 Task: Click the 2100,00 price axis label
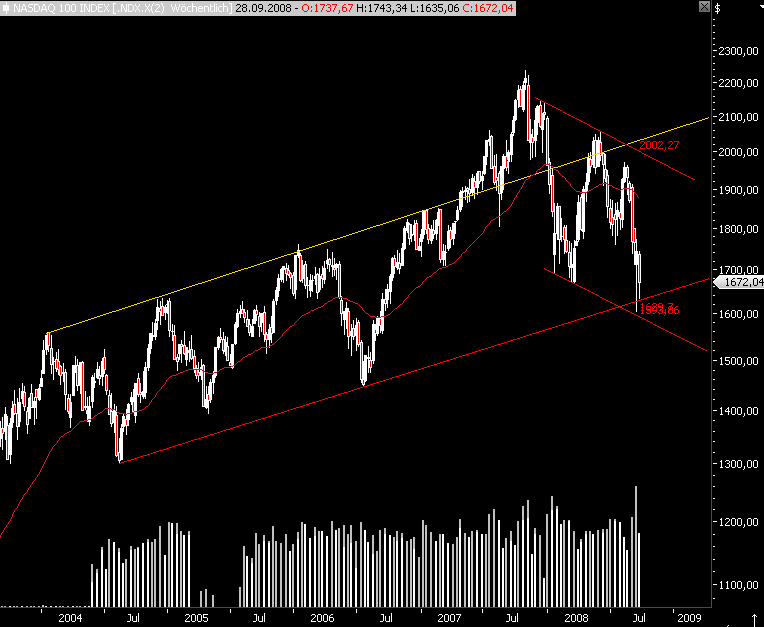click(x=739, y=117)
